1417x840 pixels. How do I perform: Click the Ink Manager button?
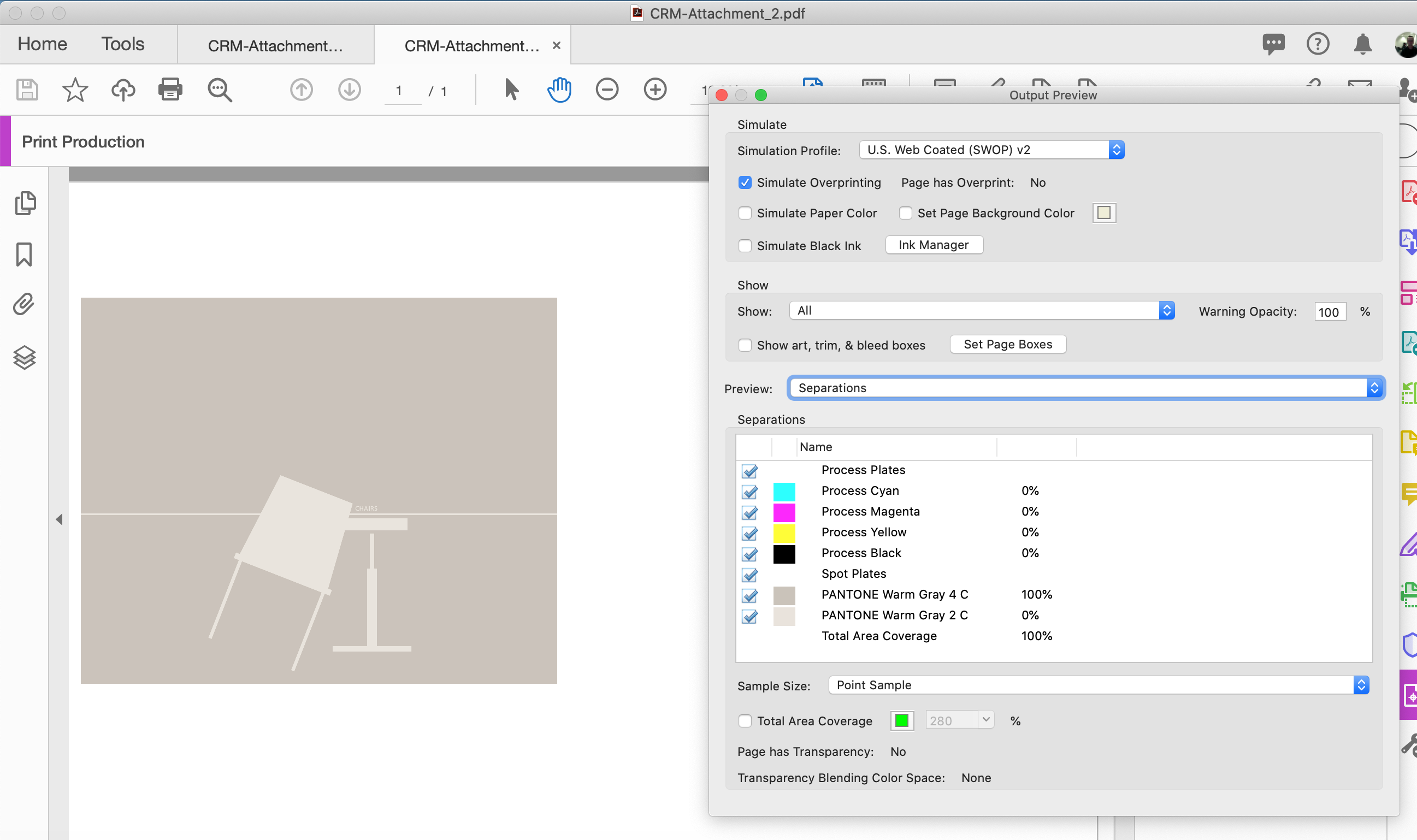pos(934,245)
